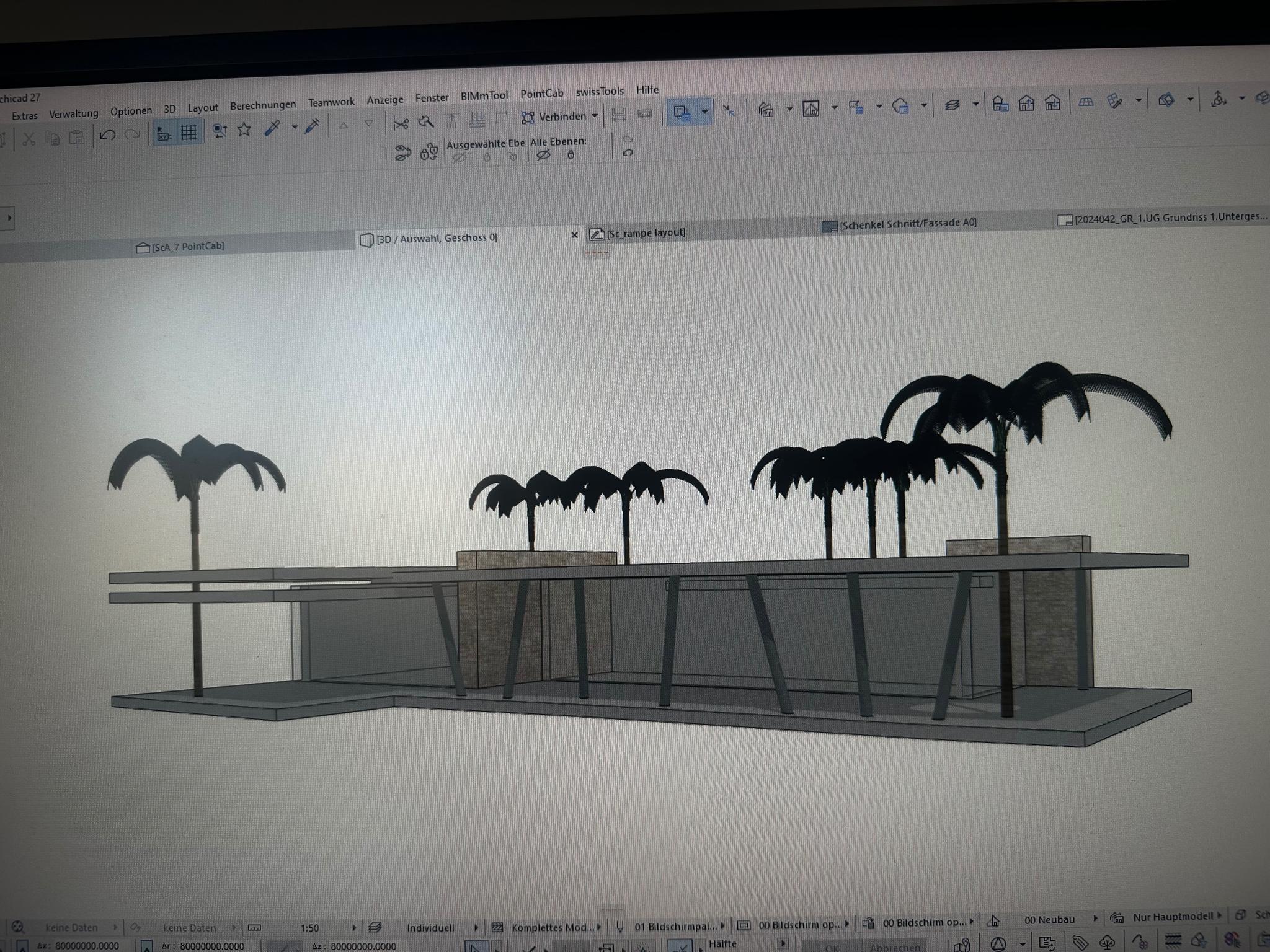The image size is (1270, 952).
Task: Open the Berechnungen menu
Action: 263,105
